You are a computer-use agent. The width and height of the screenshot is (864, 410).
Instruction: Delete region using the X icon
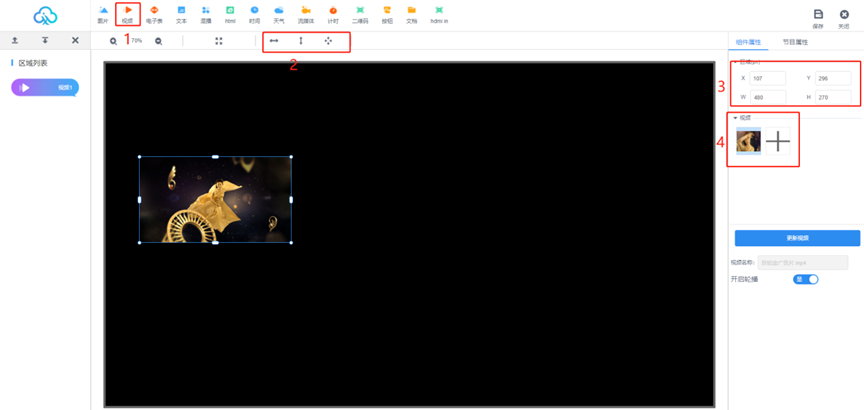pos(75,40)
